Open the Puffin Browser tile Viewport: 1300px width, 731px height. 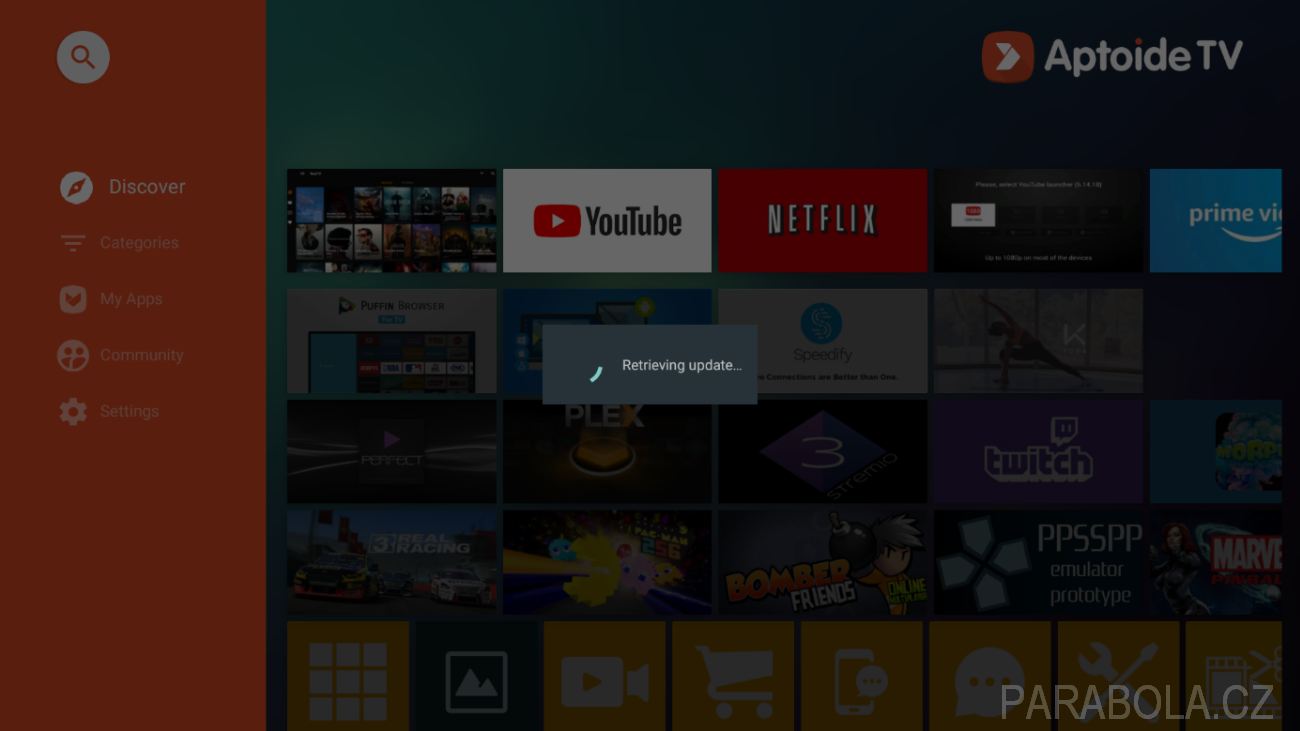click(391, 341)
